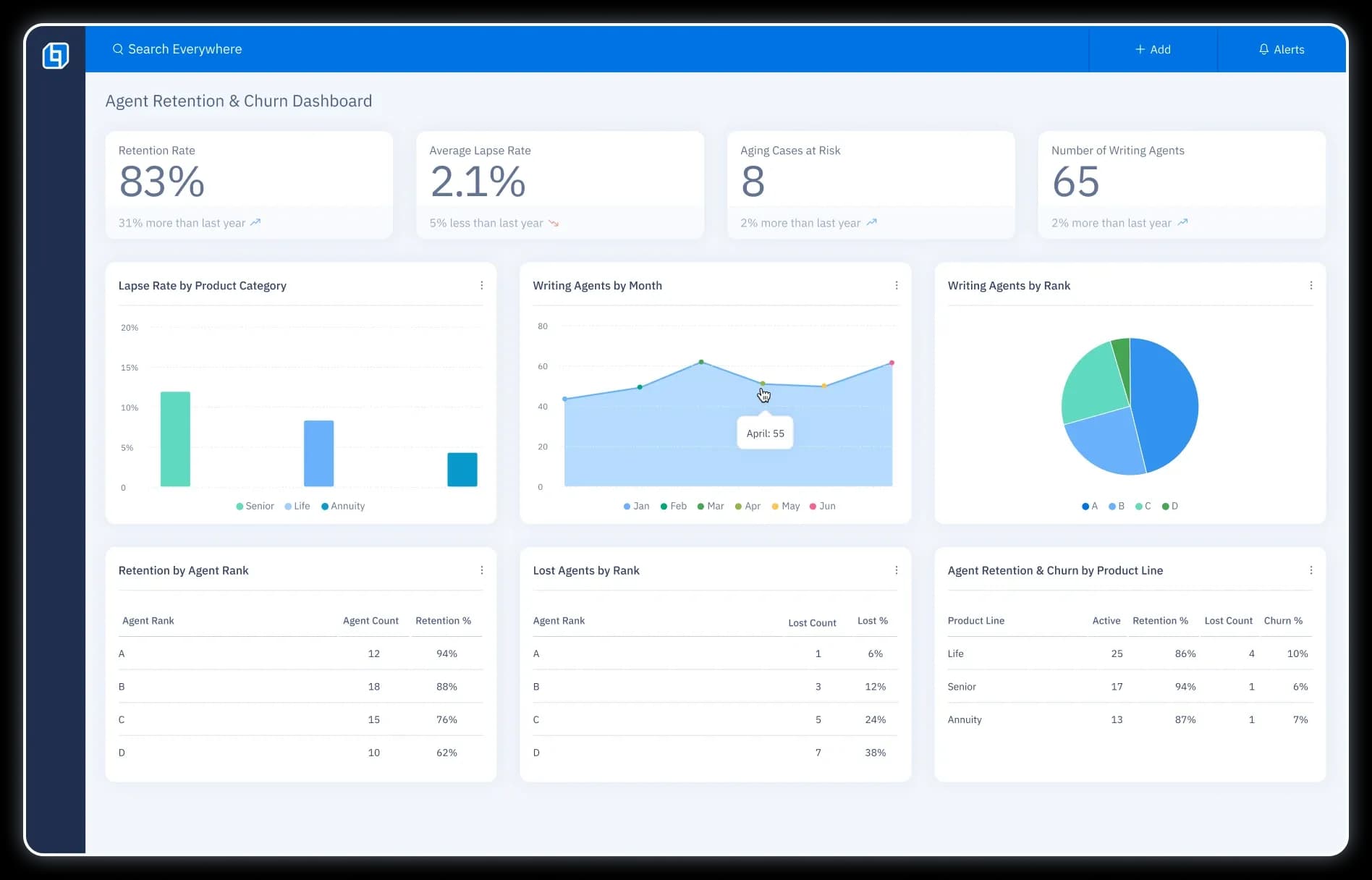Click the Retention Rate upward trend arrow
The image size is (1372, 880).
tap(255, 223)
